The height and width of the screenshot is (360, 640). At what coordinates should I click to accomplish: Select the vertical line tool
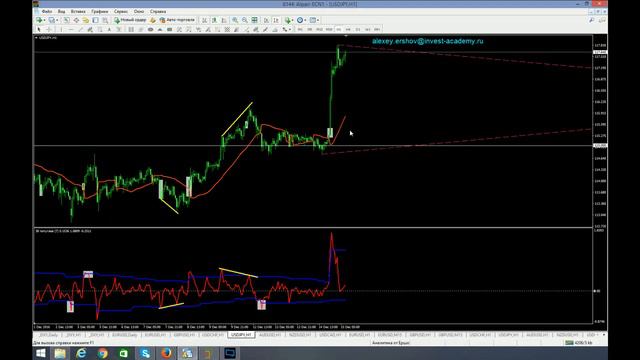[x=61, y=29]
